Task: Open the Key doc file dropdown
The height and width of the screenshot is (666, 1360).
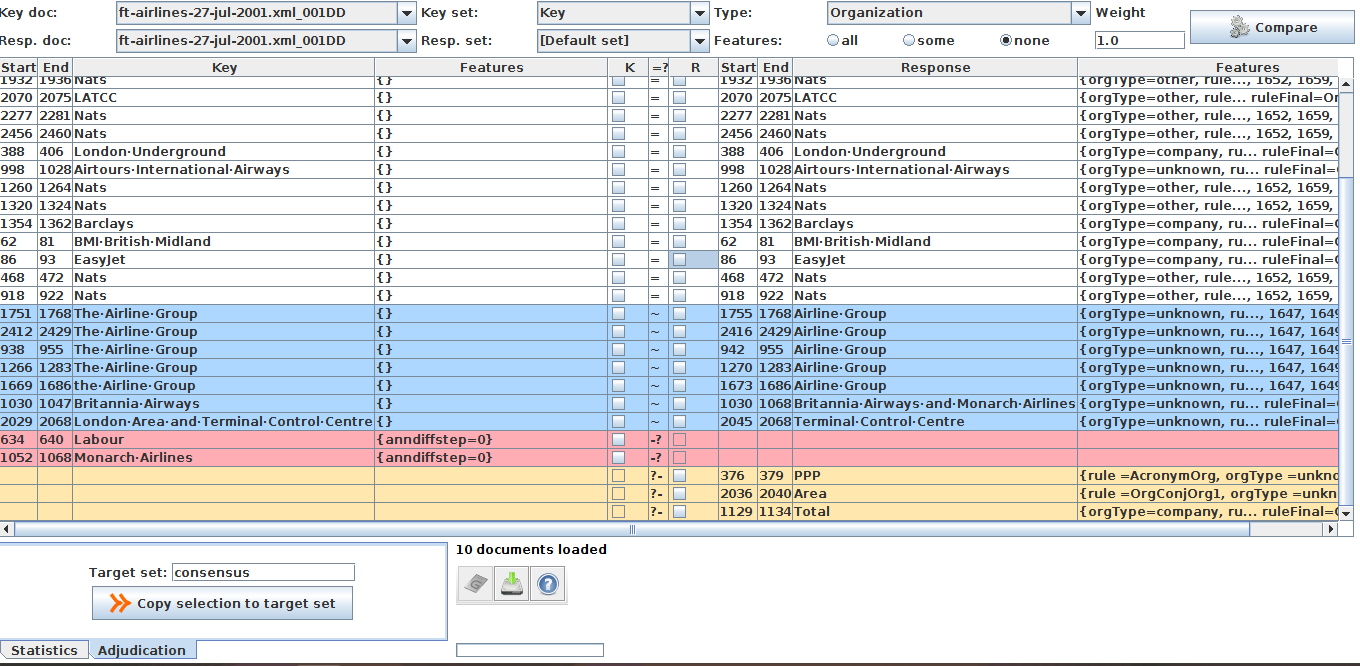Action: pos(407,14)
